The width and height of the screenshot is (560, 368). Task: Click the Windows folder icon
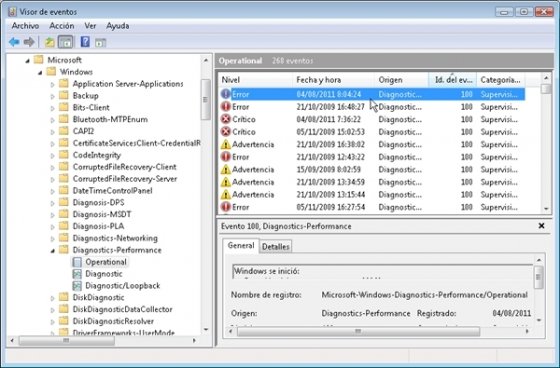(51, 71)
